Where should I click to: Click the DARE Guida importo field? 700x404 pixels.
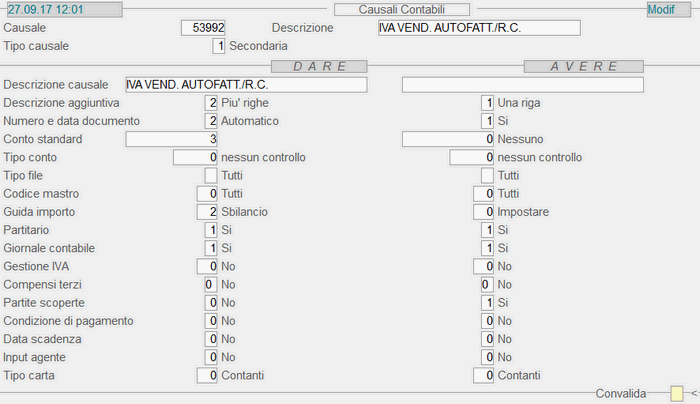coord(207,212)
